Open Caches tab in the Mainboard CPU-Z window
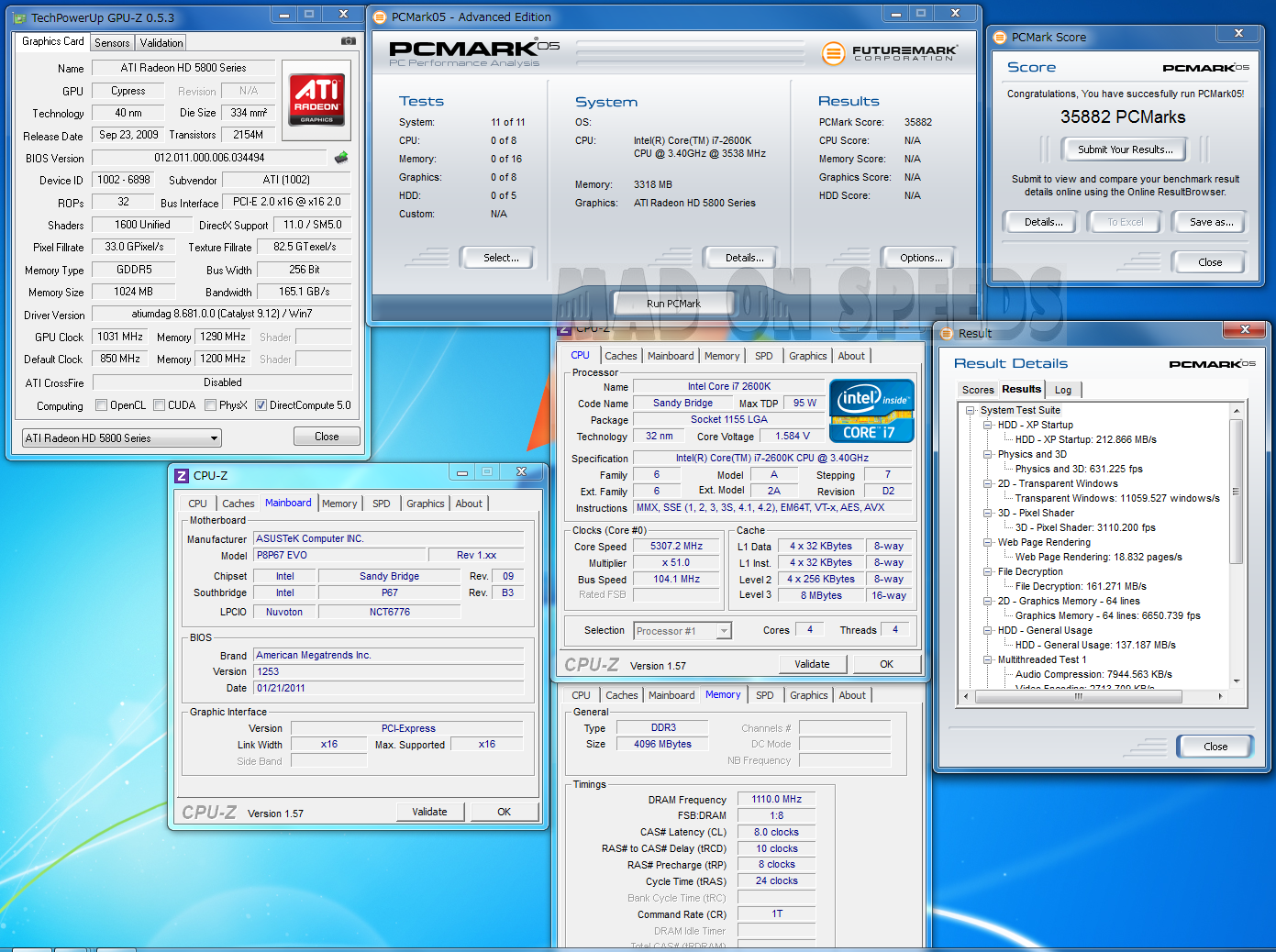The height and width of the screenshot is (952, 1276). point(238,504)
